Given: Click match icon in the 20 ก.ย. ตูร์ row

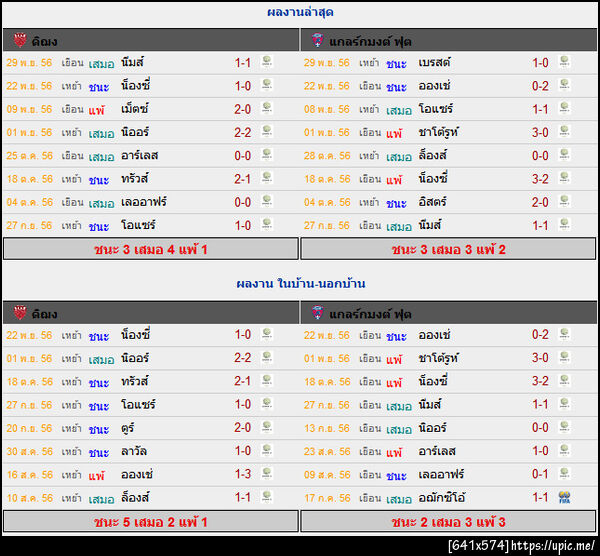Looking at the screenshot, I should coord(266,427).
